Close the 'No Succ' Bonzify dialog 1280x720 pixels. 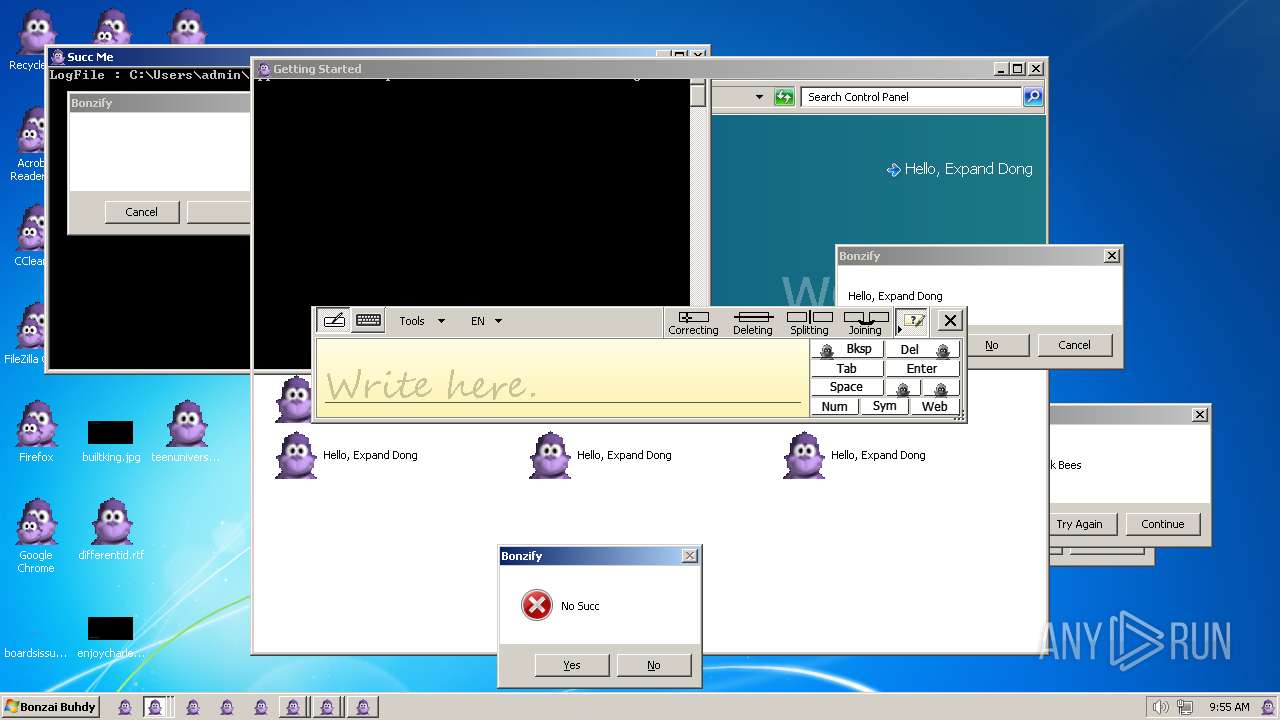tap(689, 556)
